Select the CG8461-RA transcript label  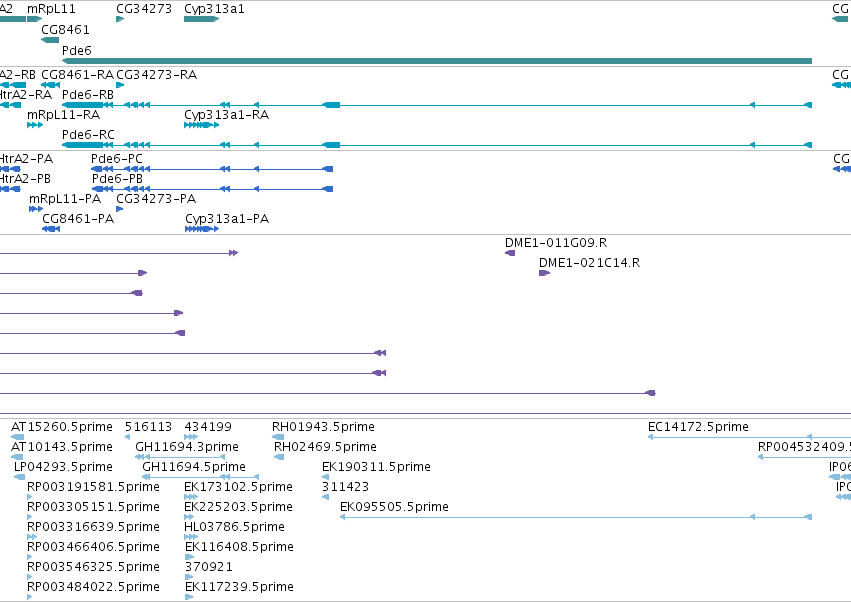[x=78, y=74]
